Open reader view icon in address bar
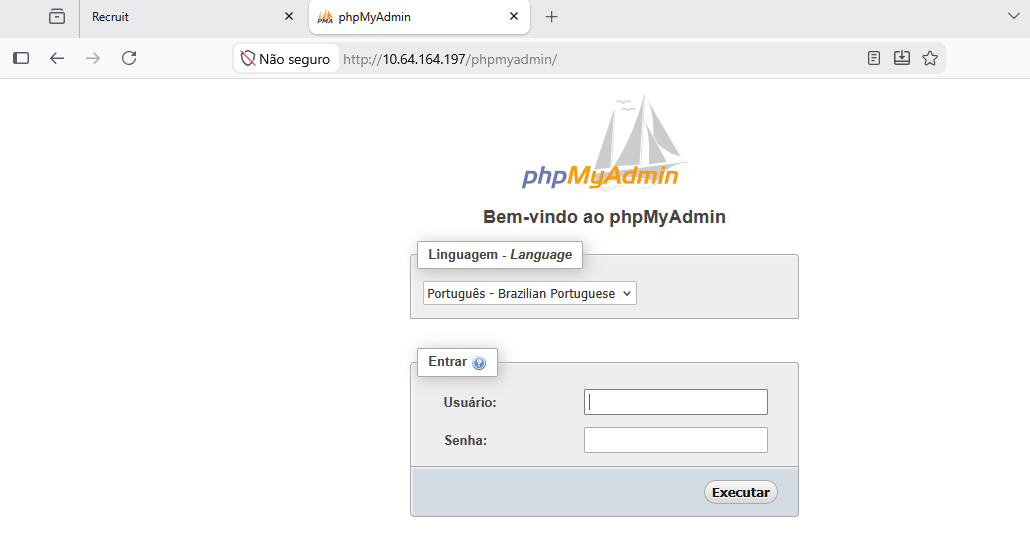 tap(874, 58)
